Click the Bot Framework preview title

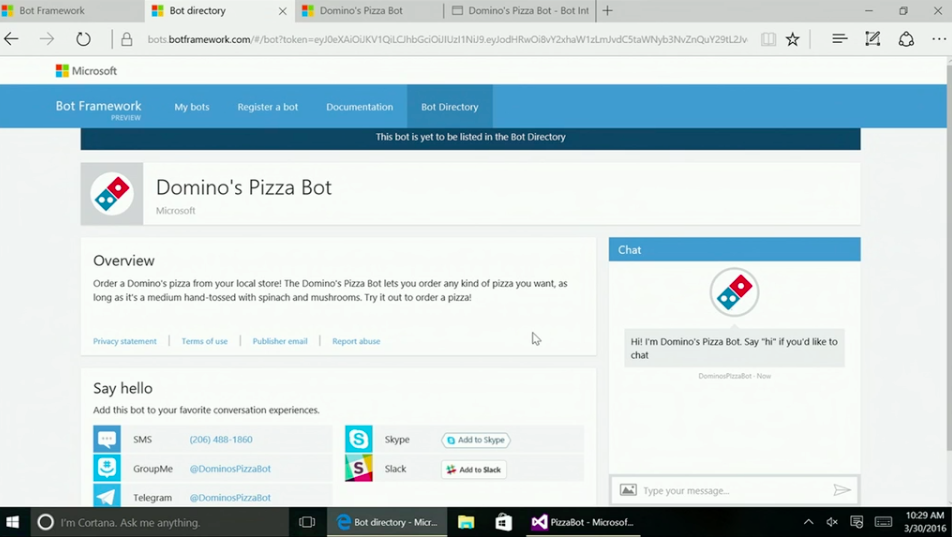click(x=98, y=108)
